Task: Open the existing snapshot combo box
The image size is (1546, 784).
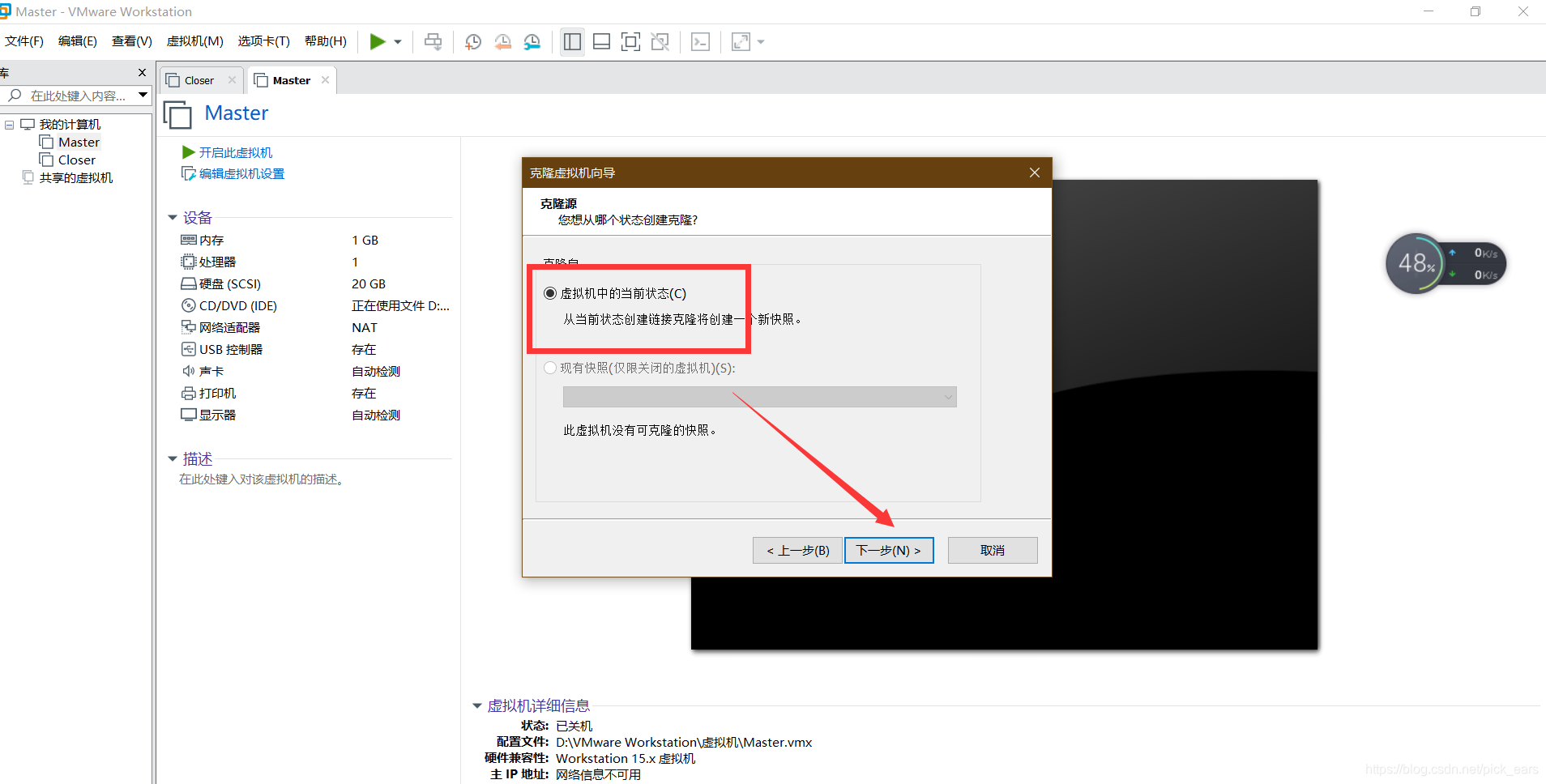Action: click(760, 397)
